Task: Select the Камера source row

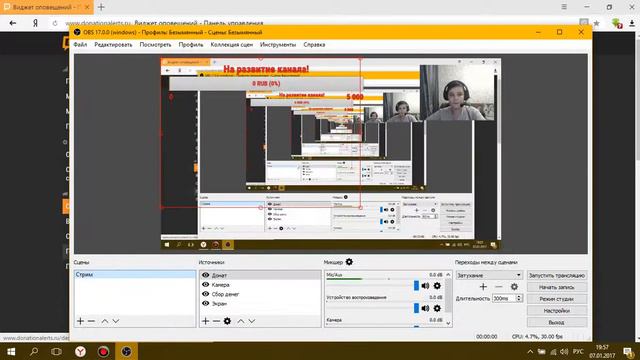Action: 260,284
